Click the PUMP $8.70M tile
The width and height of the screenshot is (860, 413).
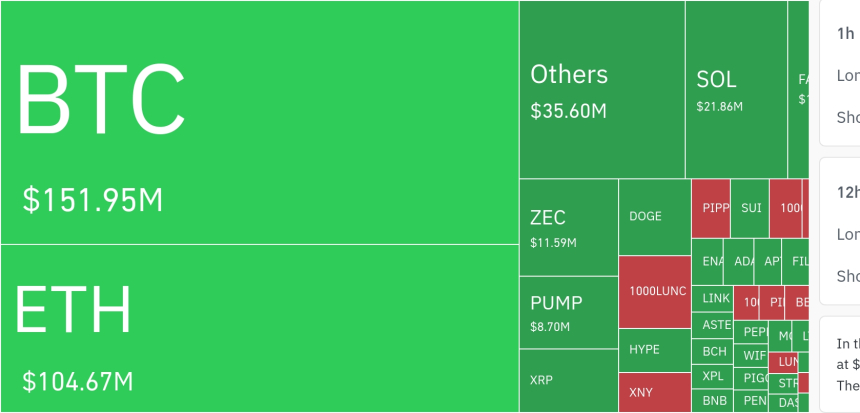tap(568, 312)
